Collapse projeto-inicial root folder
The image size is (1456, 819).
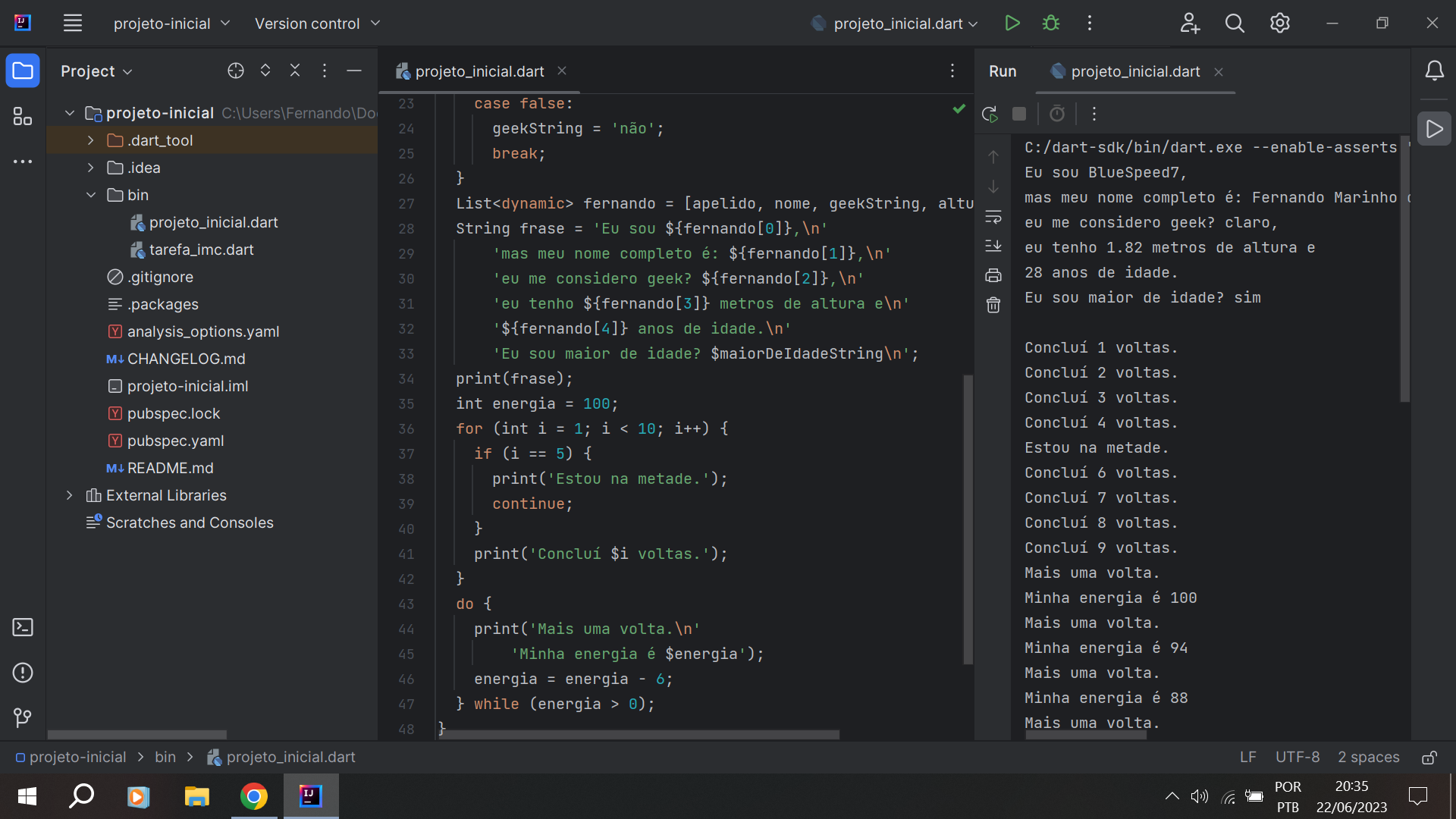(x=70, y=113)
